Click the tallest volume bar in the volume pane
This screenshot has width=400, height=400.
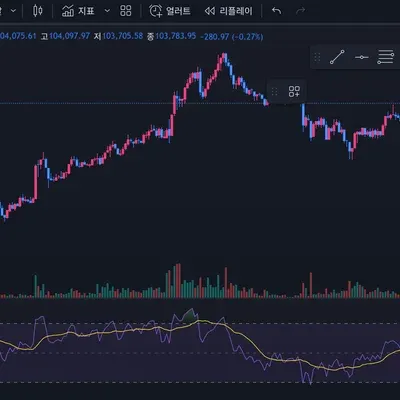[x=179, y=280]
